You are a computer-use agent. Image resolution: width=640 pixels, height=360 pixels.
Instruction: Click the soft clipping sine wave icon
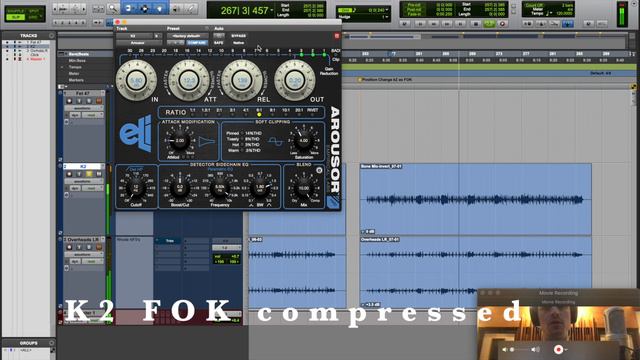[x=276, y=142]
